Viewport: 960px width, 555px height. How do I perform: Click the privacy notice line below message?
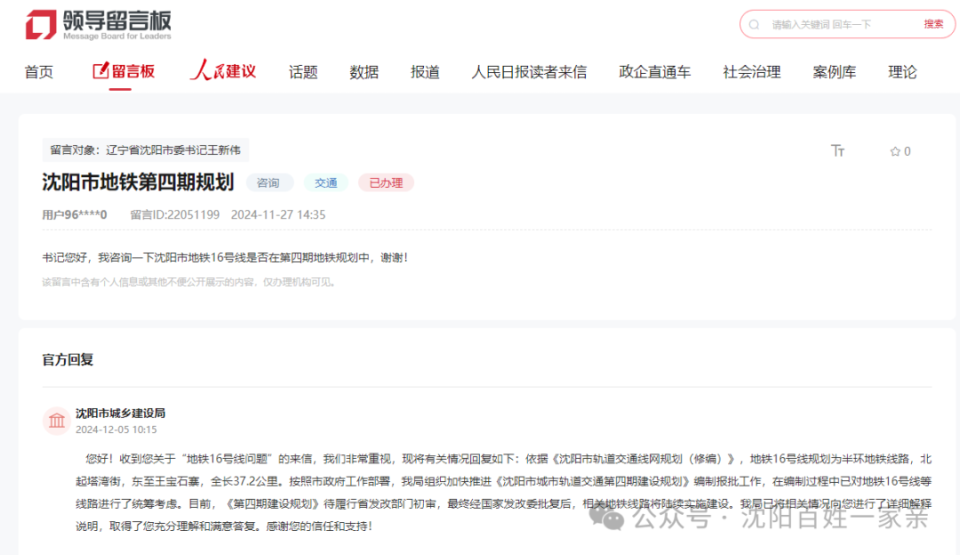[x=189, y=282]
